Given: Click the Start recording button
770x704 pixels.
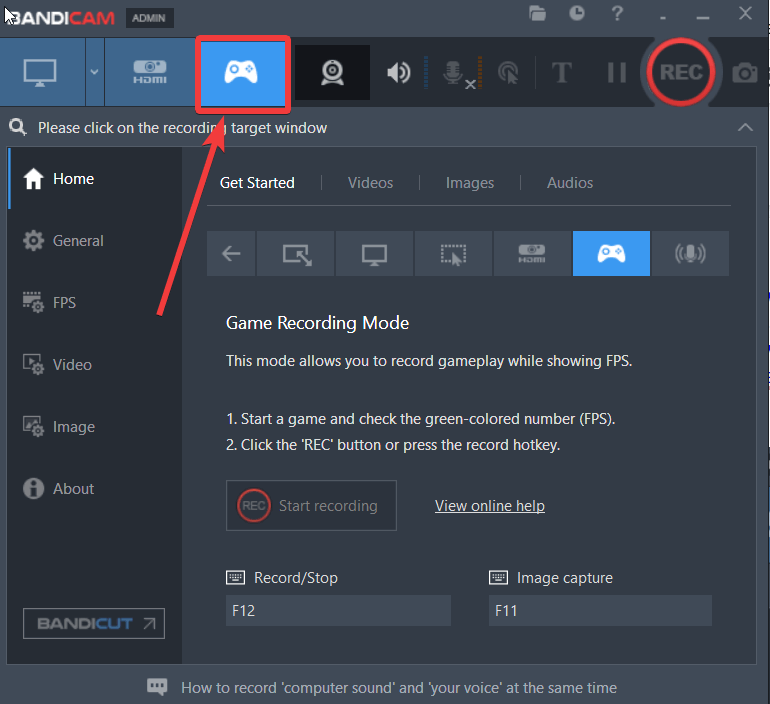Looking at the screenshot, I should (311, 505).
